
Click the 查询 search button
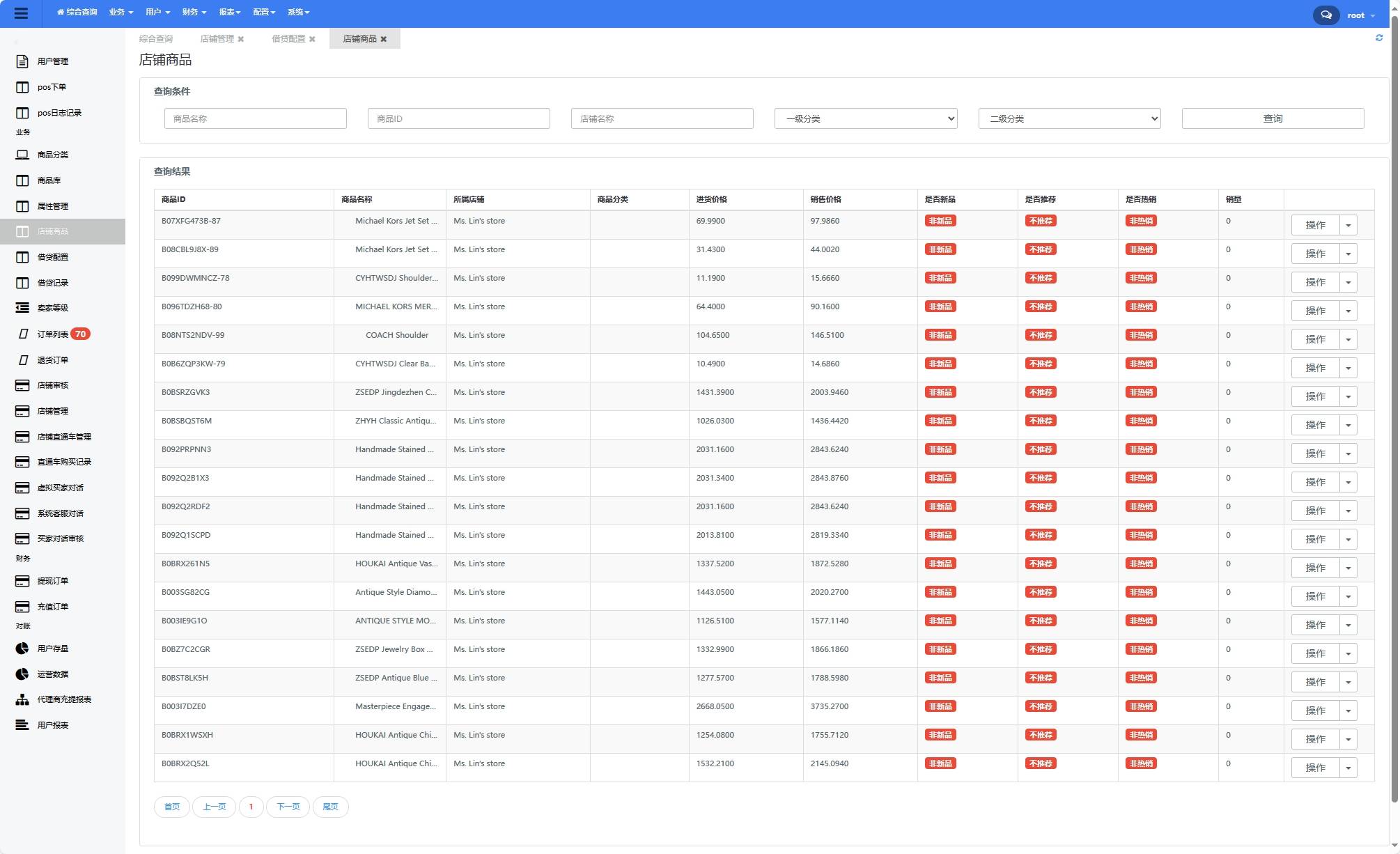point(1272,118)
